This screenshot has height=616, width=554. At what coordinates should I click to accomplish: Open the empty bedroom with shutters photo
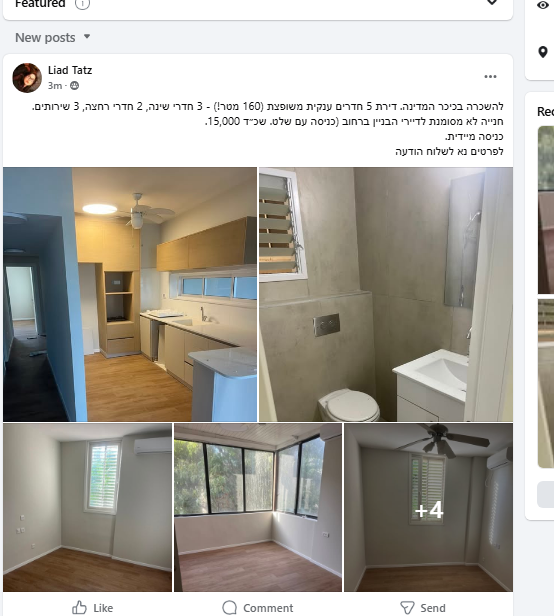(87, 507)
